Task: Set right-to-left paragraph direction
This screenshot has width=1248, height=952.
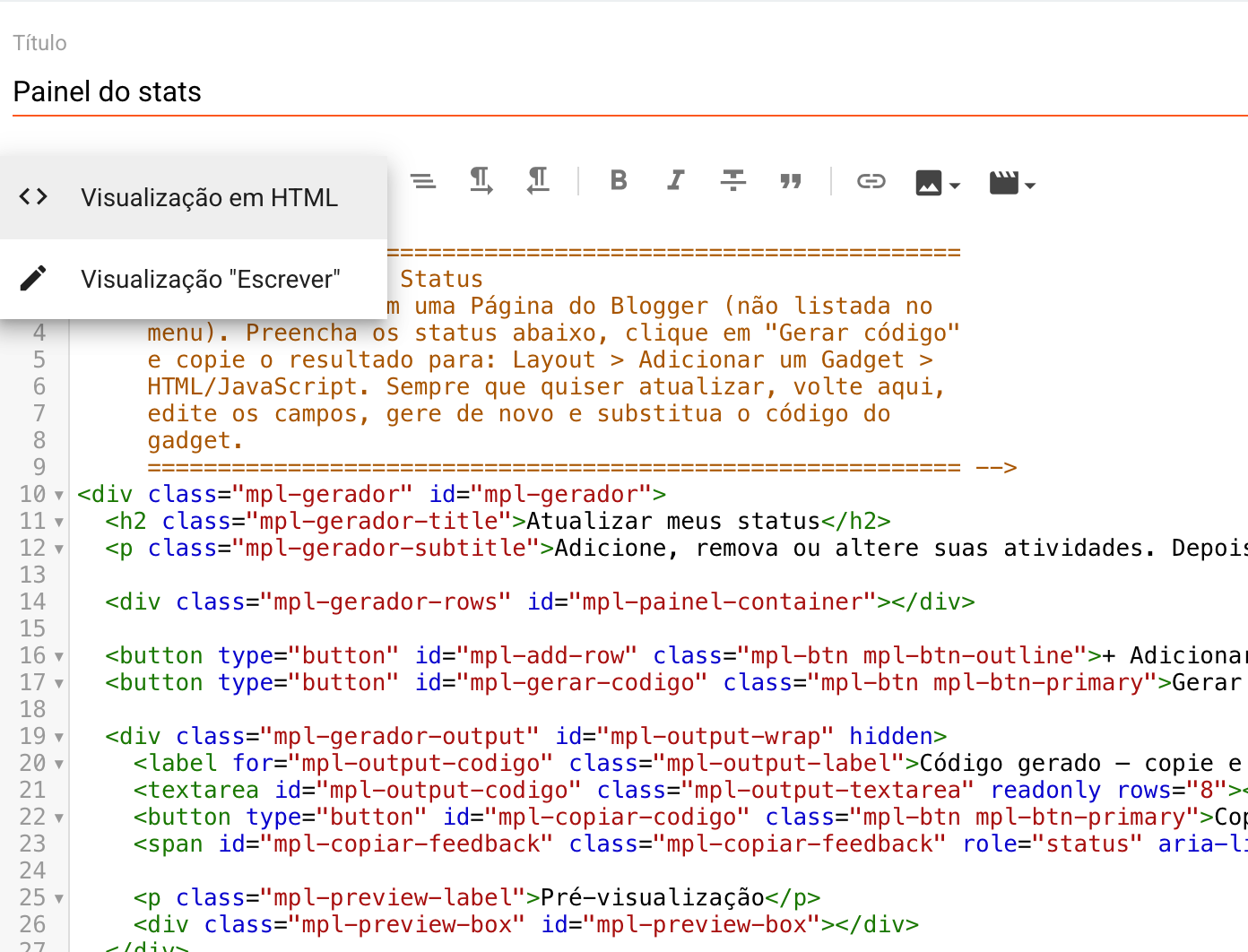Action: pos(538,181)
